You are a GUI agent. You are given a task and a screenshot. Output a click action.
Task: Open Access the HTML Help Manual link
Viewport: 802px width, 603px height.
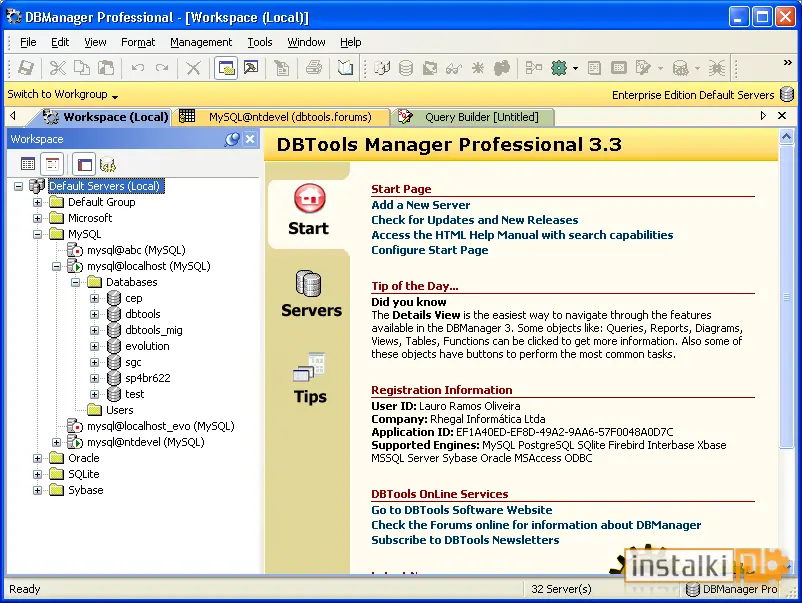point(522,235)
